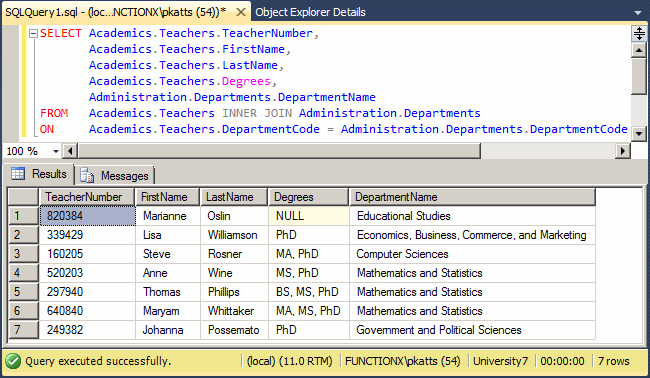Click the green query success checkmark icon
The image size is (650, 378).
click(x=13, y=361)
